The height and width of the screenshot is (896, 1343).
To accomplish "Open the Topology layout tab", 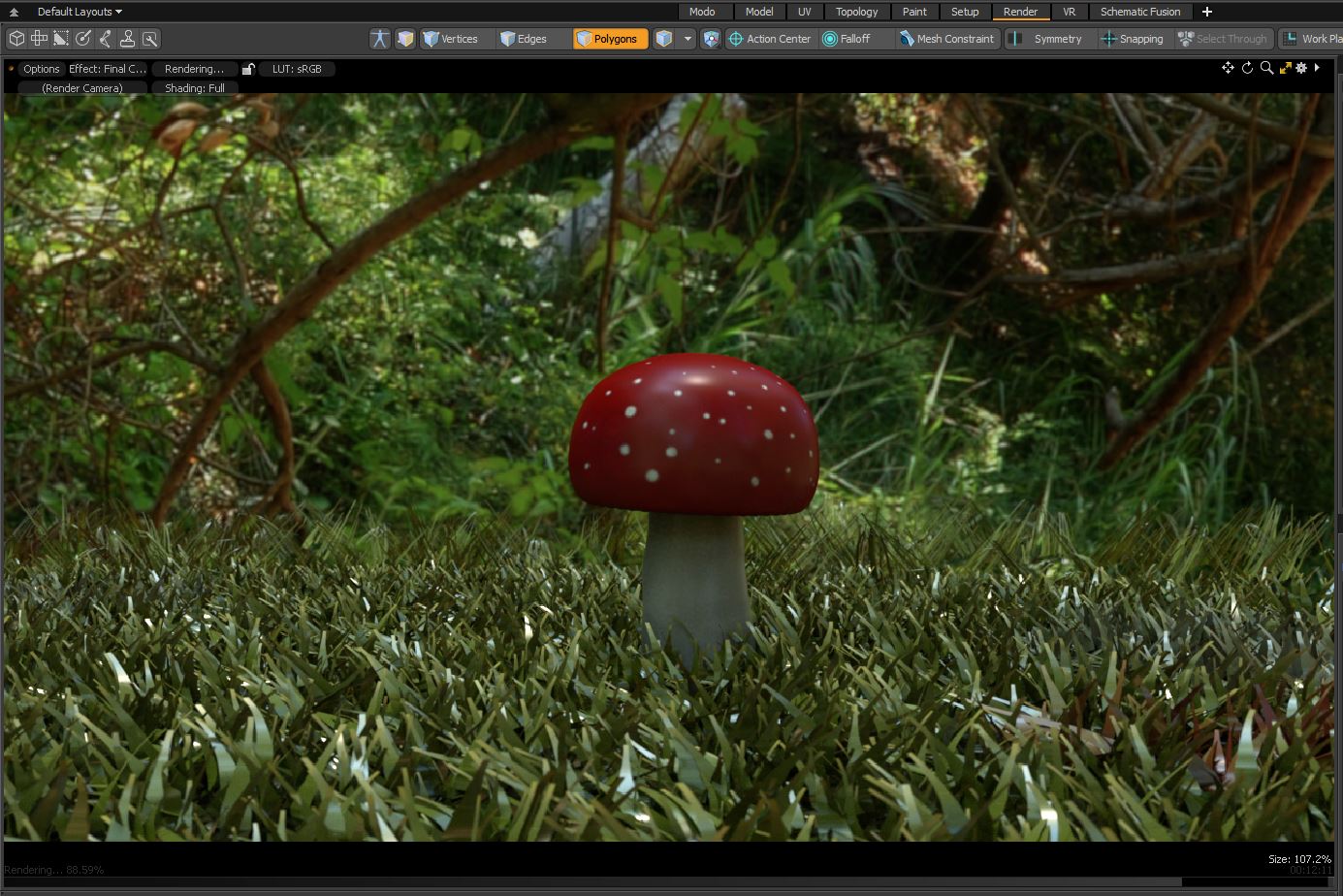I will [x=857, y=12].
